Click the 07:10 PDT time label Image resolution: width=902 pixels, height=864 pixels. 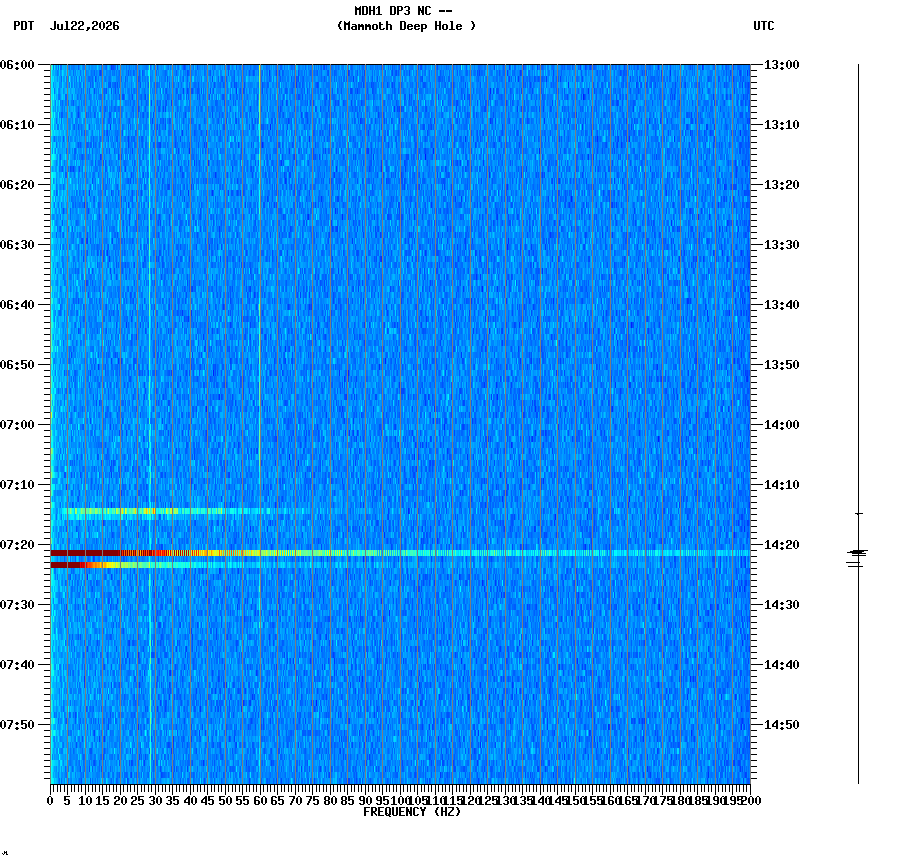17,485
